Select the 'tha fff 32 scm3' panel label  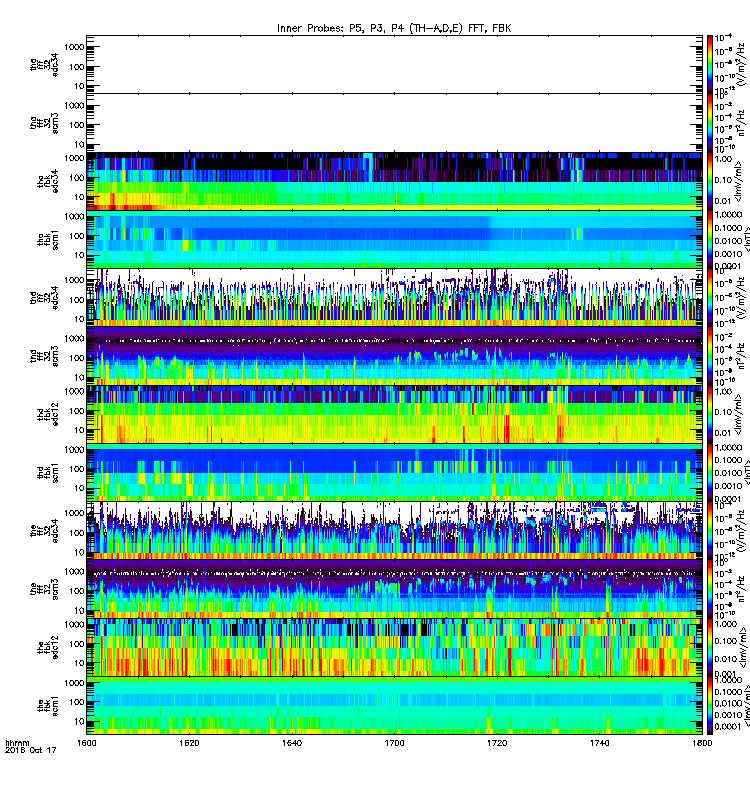click(44, 123)
